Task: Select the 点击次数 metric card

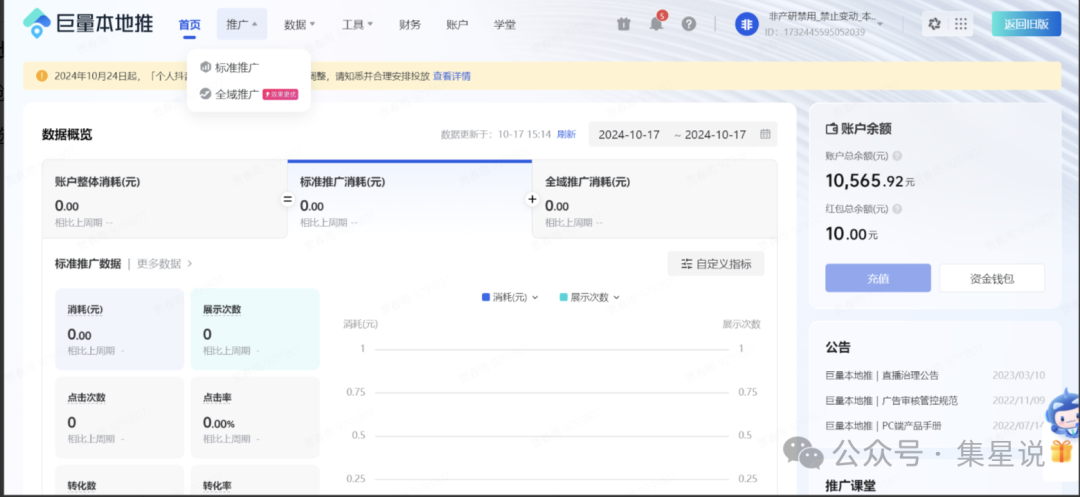Action: pyautogui.click(x=119, y=417)
